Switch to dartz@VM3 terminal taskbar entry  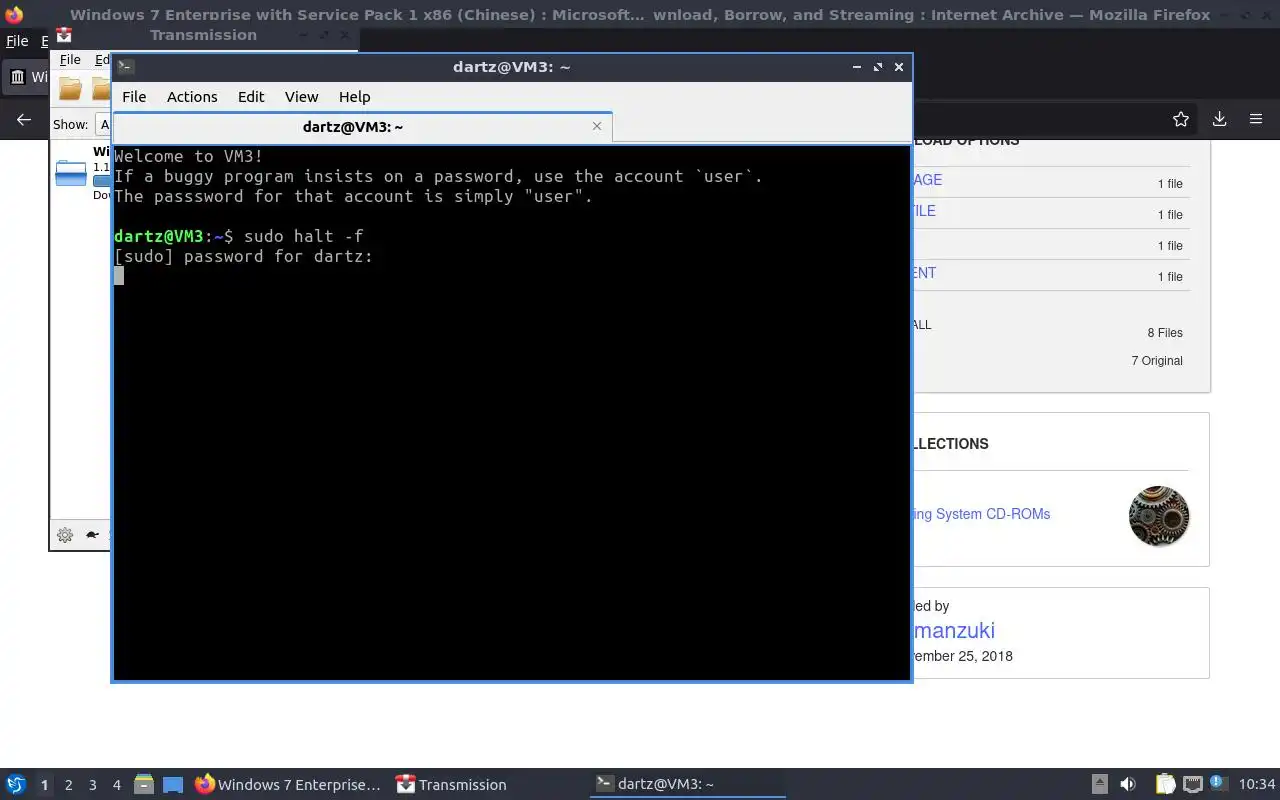coord(688,784)
